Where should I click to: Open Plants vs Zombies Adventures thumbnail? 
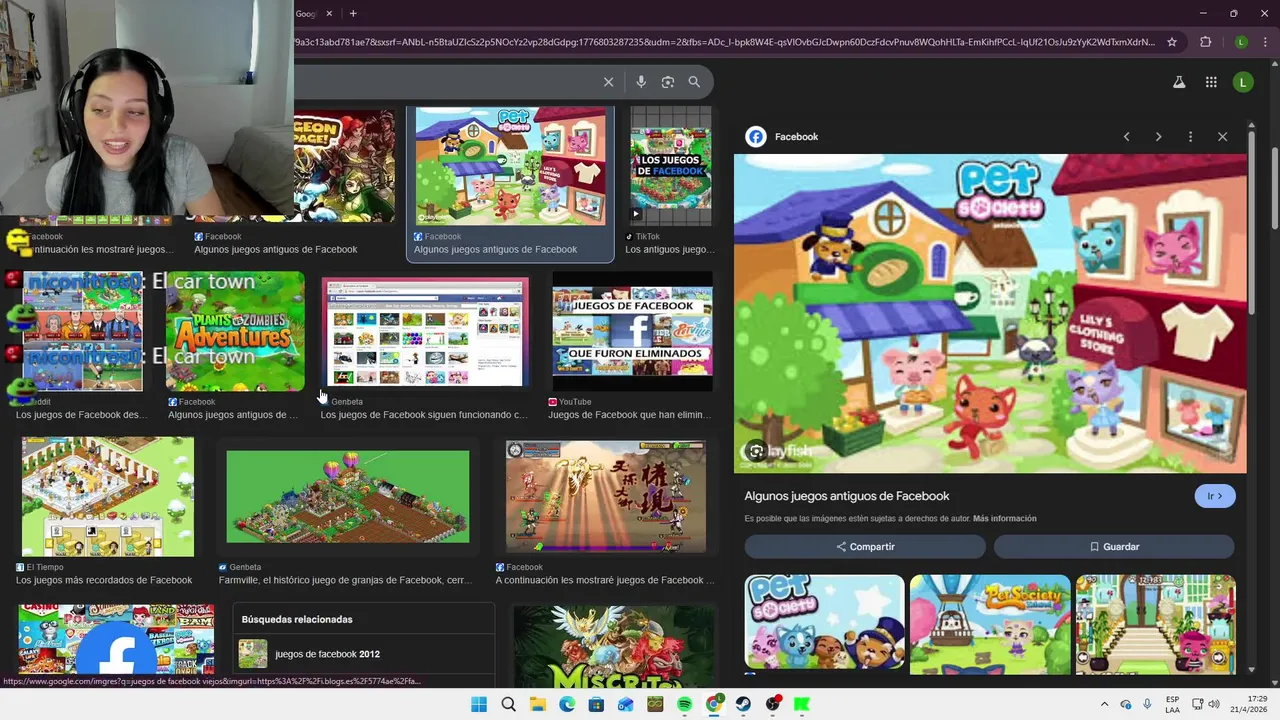pyautogui.click(x=235, y=331)
